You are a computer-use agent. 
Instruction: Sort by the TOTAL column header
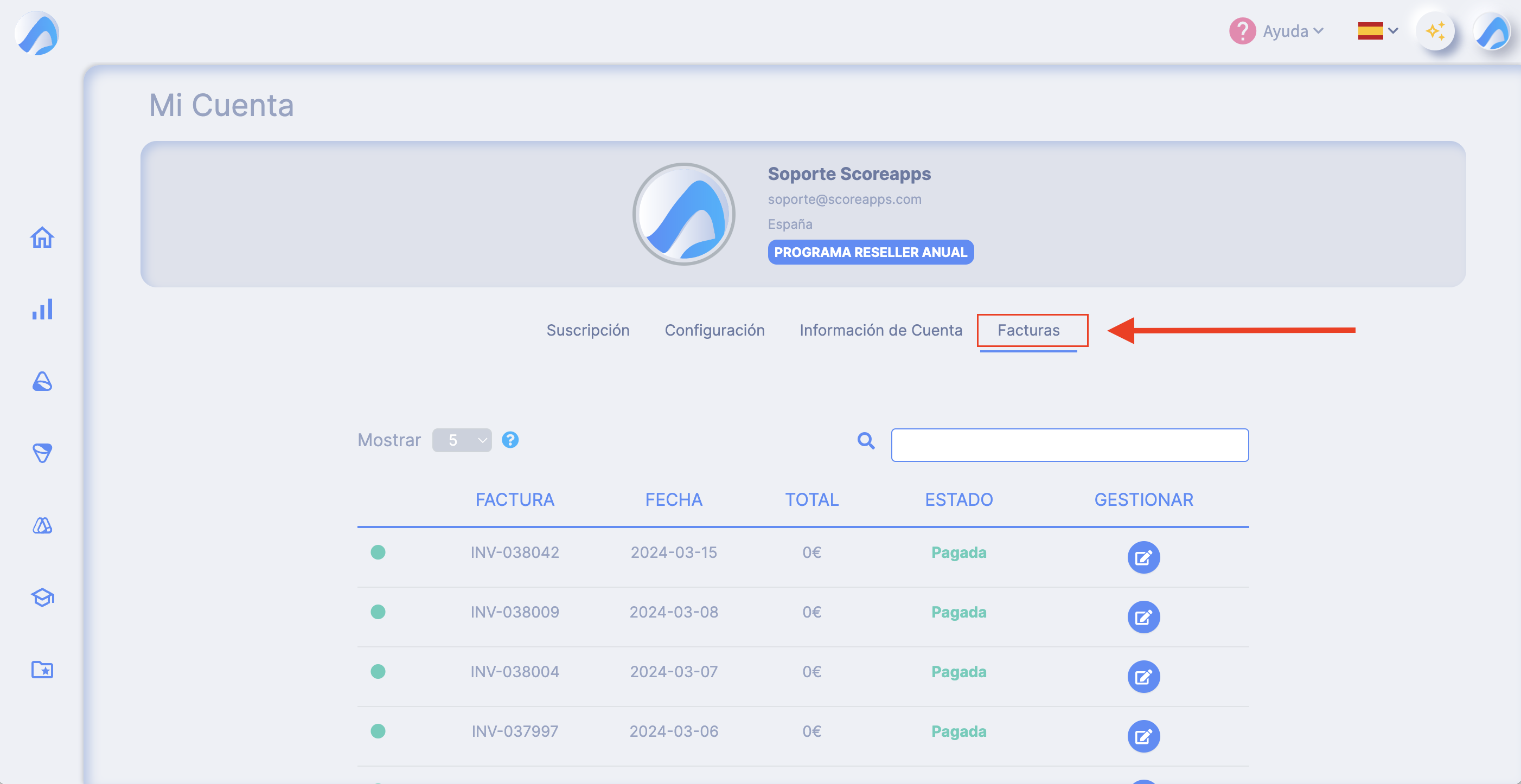coord(812,499)
